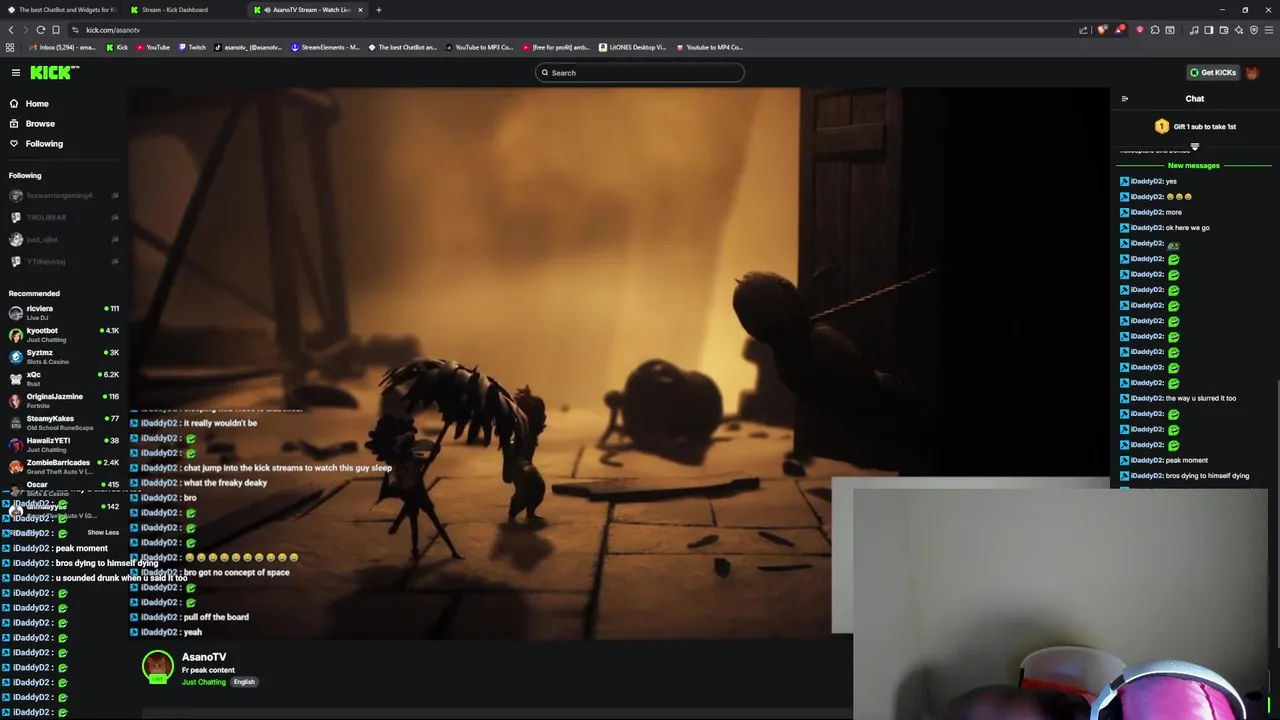Open foxwarriorgaming followed channel

tap(62, 195)
